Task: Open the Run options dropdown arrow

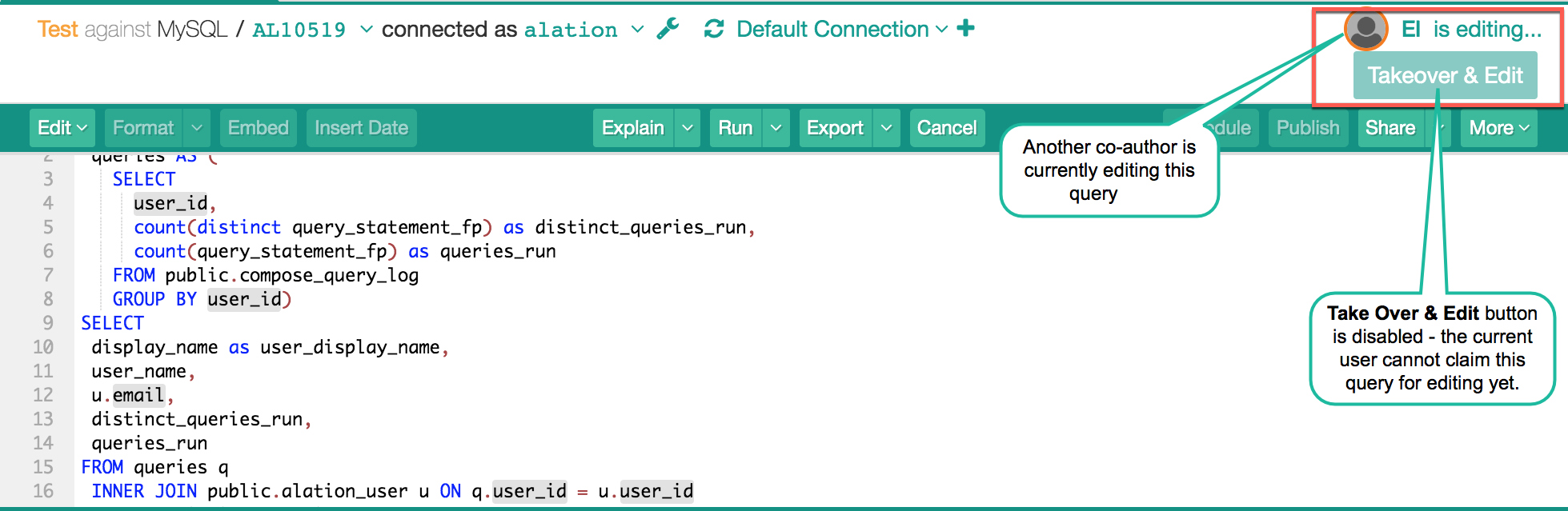Action: click(776, 128)
